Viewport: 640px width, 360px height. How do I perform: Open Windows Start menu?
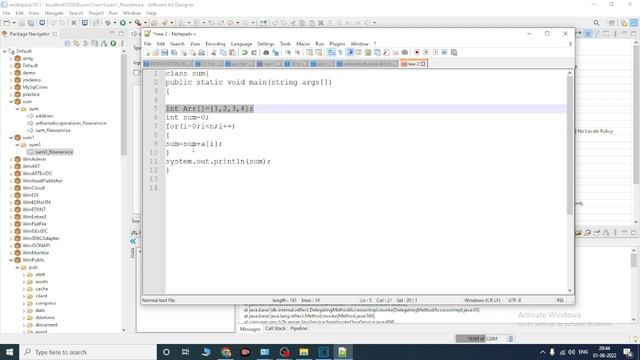click(9, 352)
